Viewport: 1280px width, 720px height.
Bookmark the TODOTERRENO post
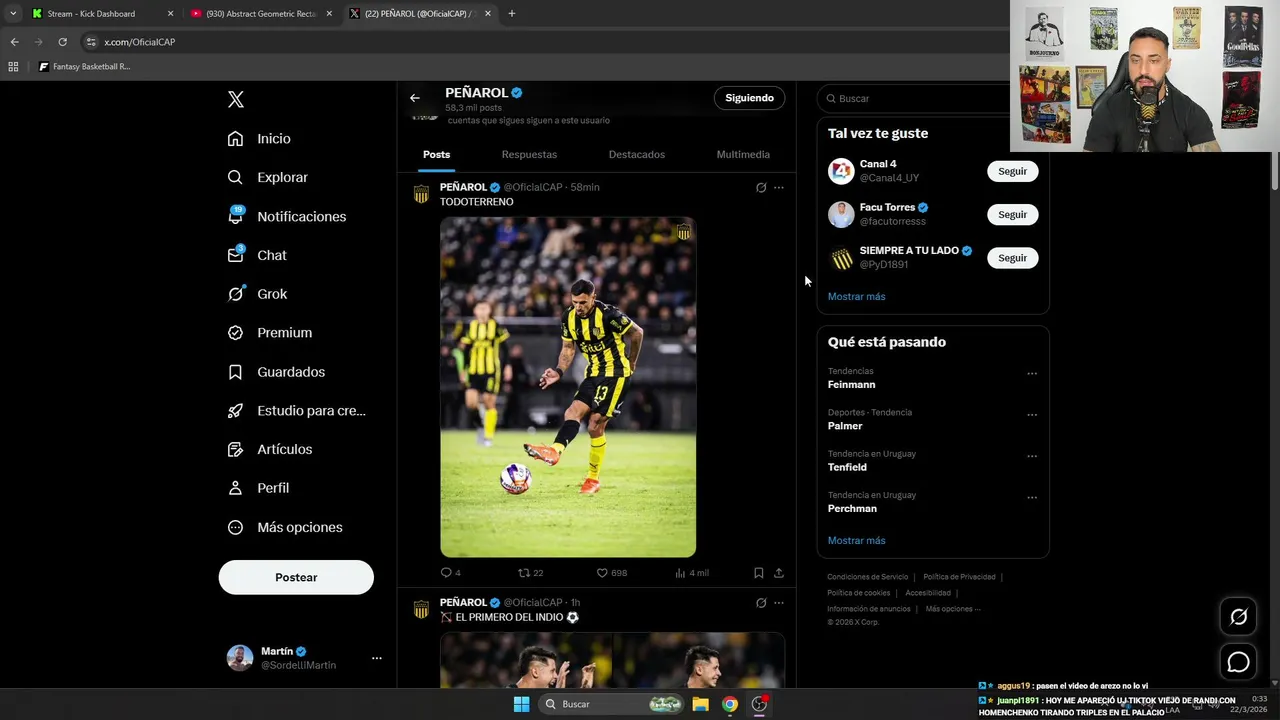(x=758, y=573)
